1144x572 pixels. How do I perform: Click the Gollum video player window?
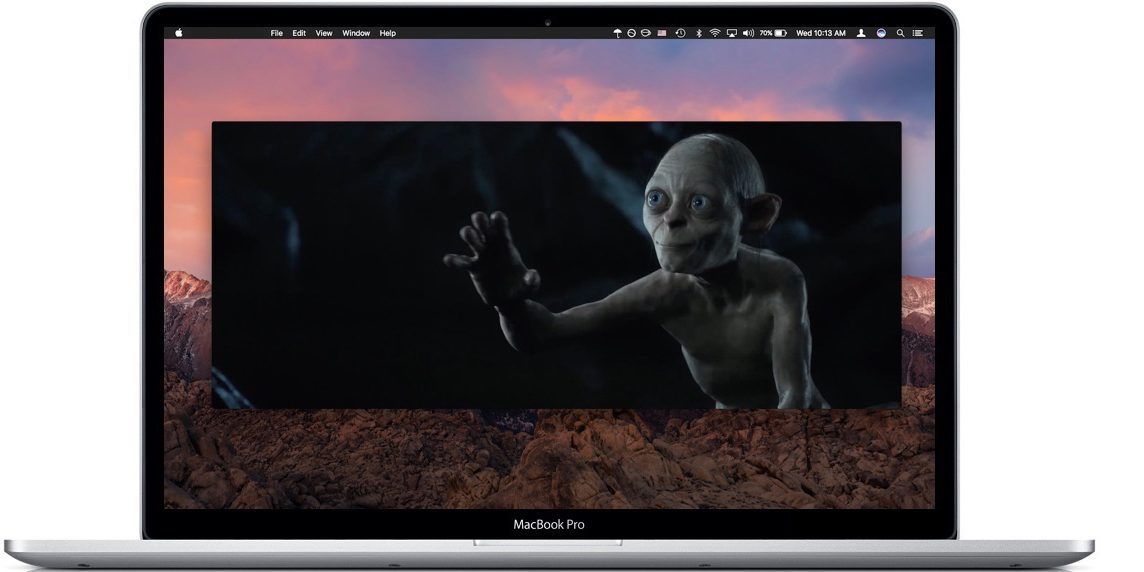pyautogui.click(x=556, y=265)
